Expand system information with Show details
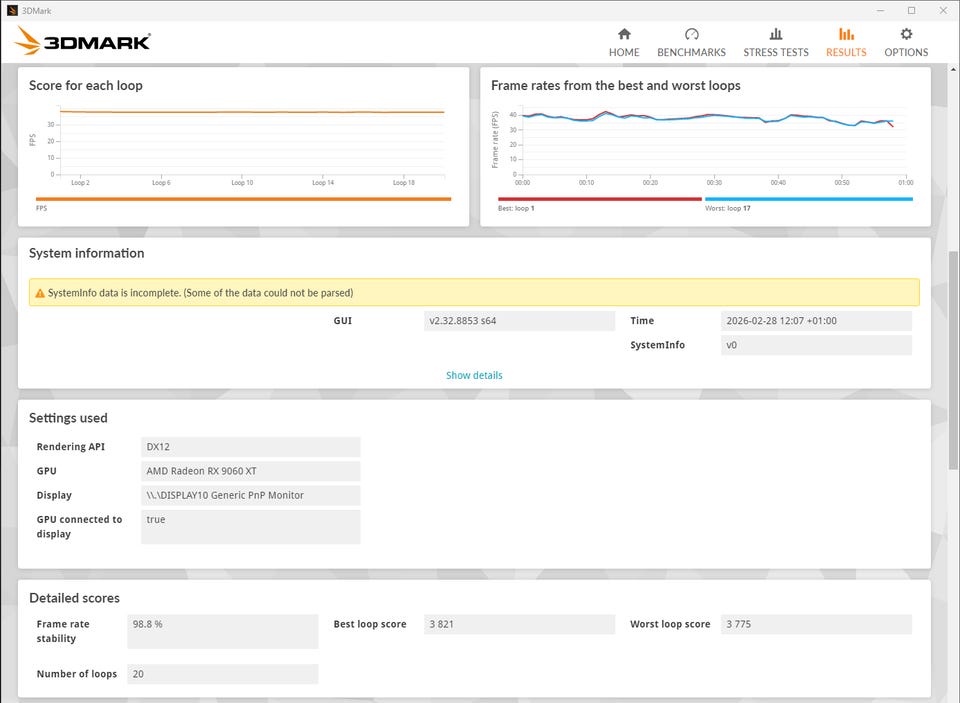 coord(474,375)
